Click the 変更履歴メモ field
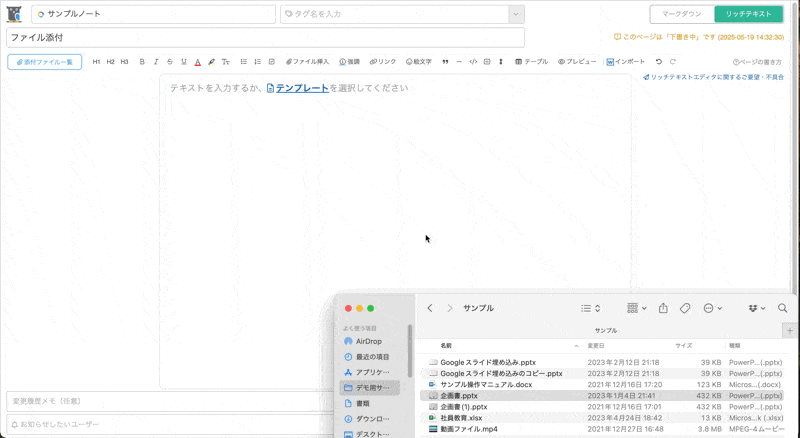The height and width of the screenshot is (438, 800). pos(171,401)
